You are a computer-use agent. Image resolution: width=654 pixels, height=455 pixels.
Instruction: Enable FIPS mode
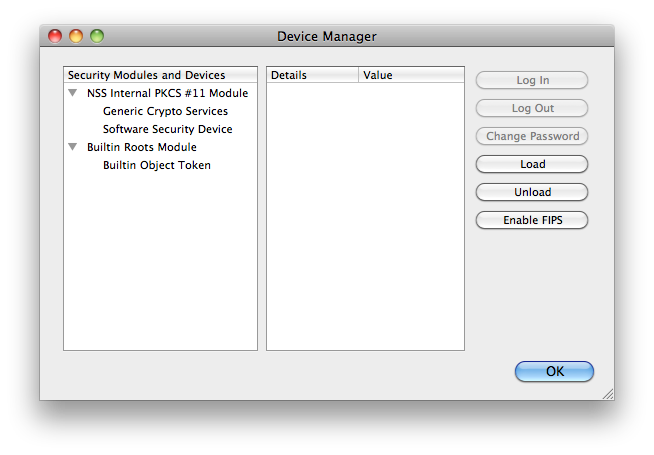click(x=532, y=220)
